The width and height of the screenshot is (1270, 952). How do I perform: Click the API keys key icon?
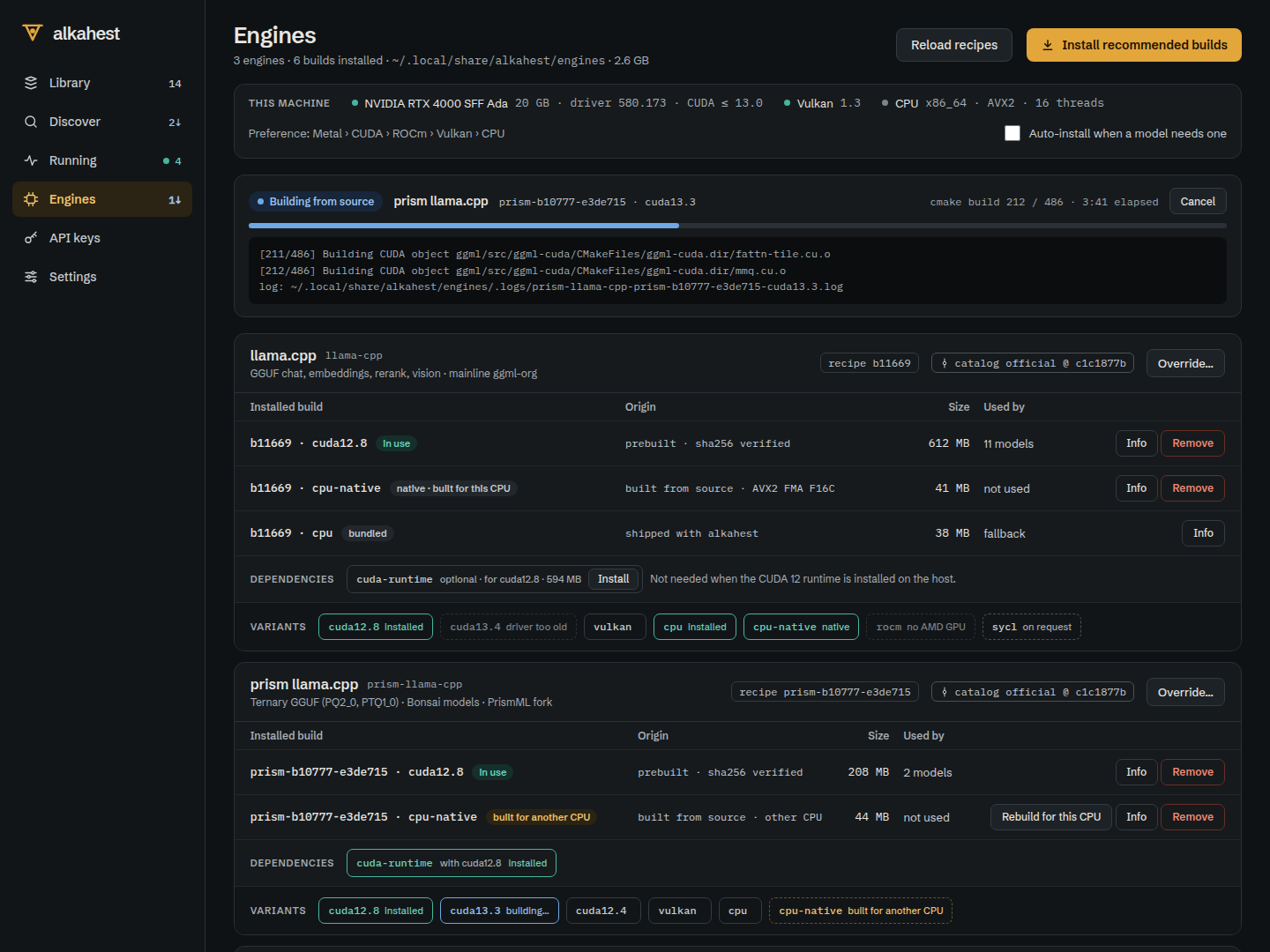click(x=31, y=238)
